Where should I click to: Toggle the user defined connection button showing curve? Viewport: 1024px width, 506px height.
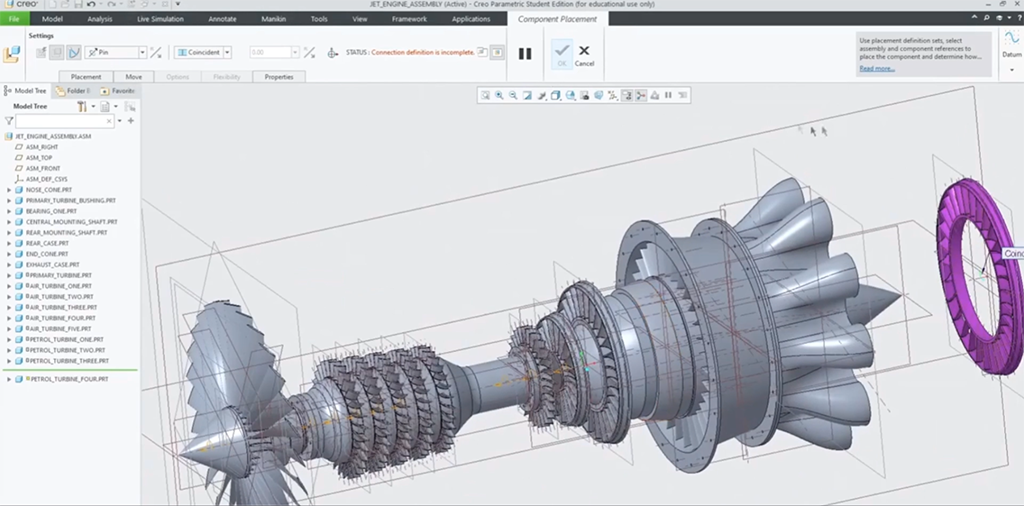[x=73, y=53]
